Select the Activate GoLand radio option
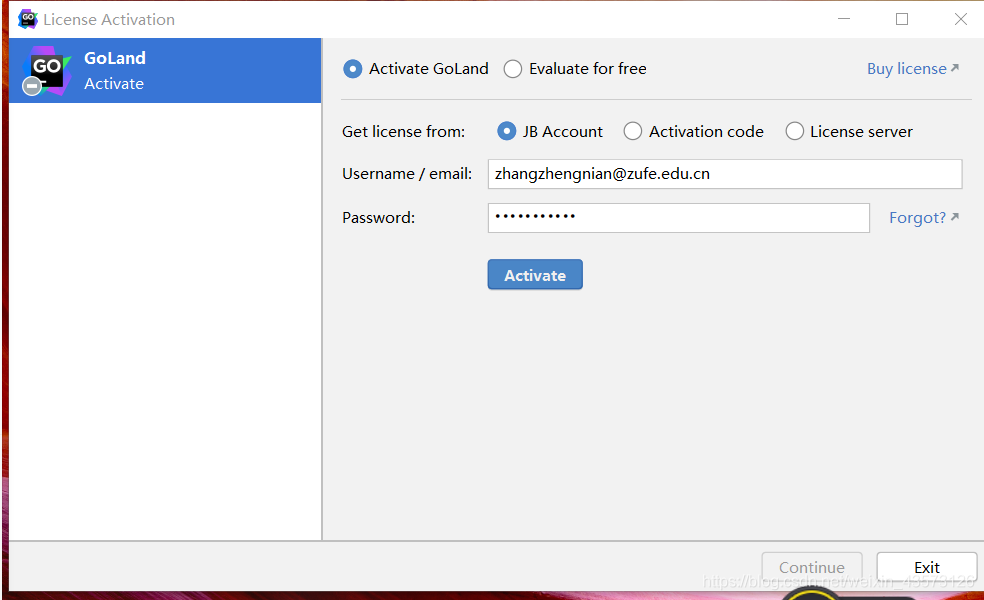The image size is (984, 600). 353,69
